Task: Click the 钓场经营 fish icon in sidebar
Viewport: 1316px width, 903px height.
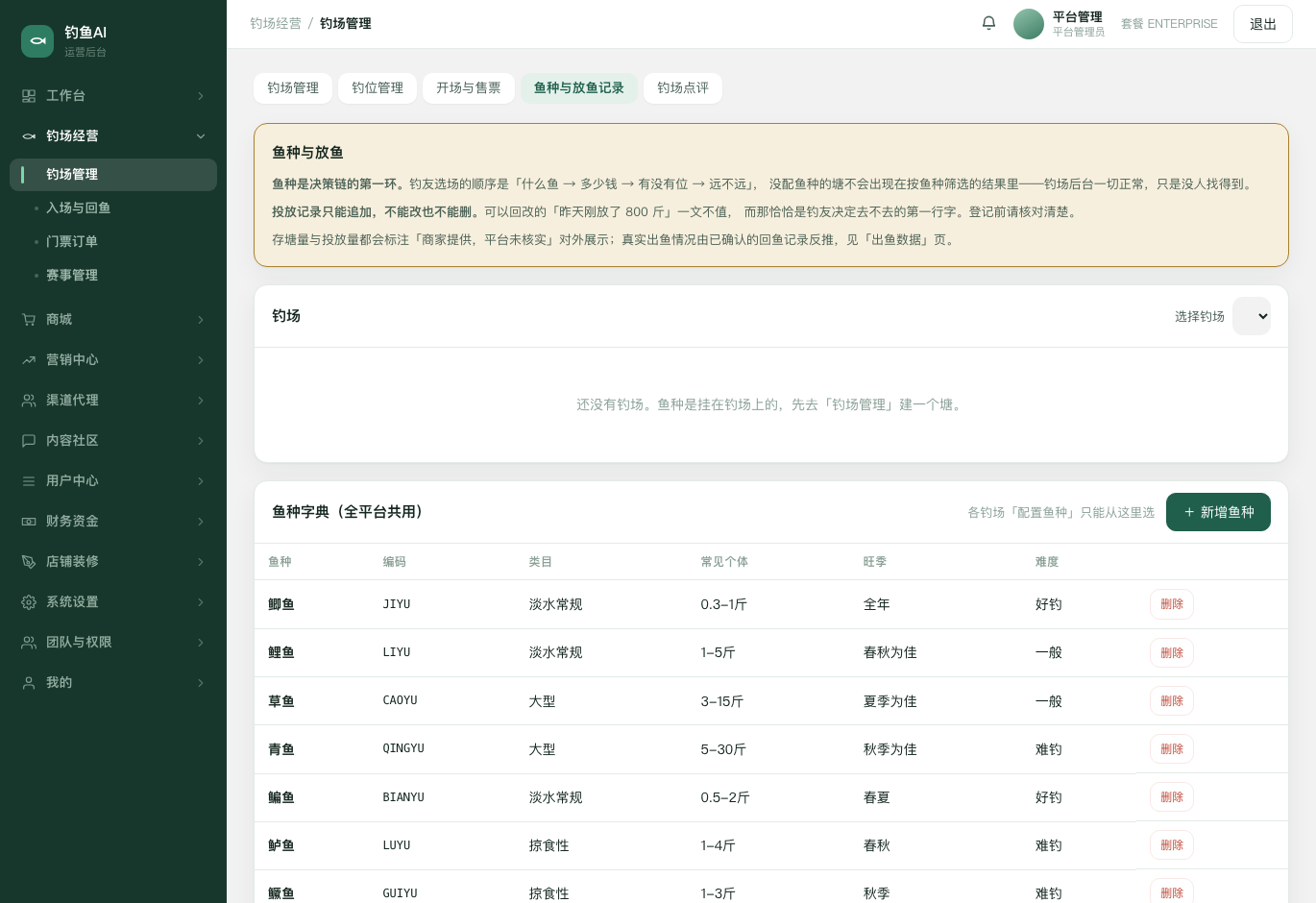Action: [29, 136]
